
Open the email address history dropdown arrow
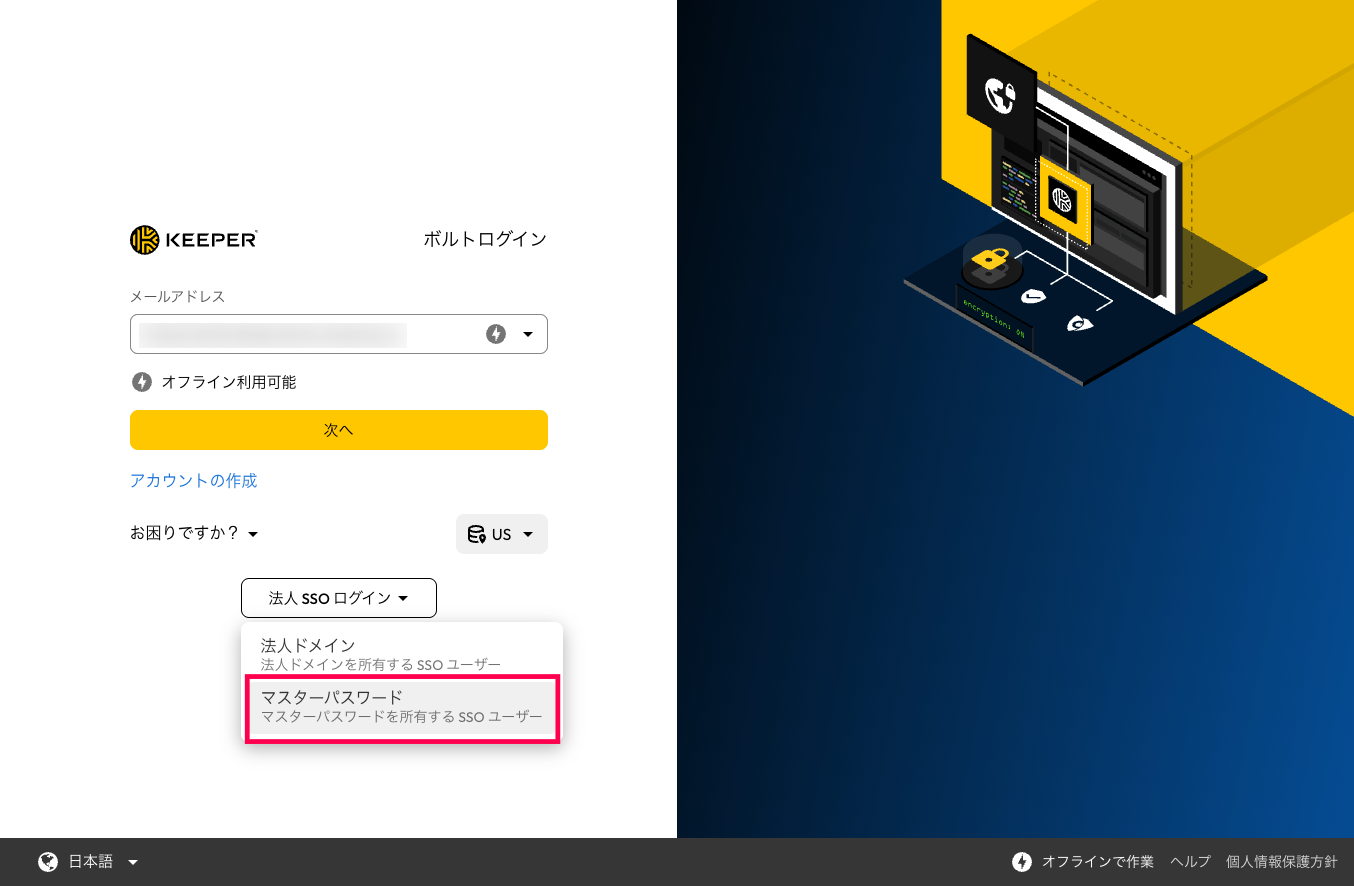[x=528, y=334]
